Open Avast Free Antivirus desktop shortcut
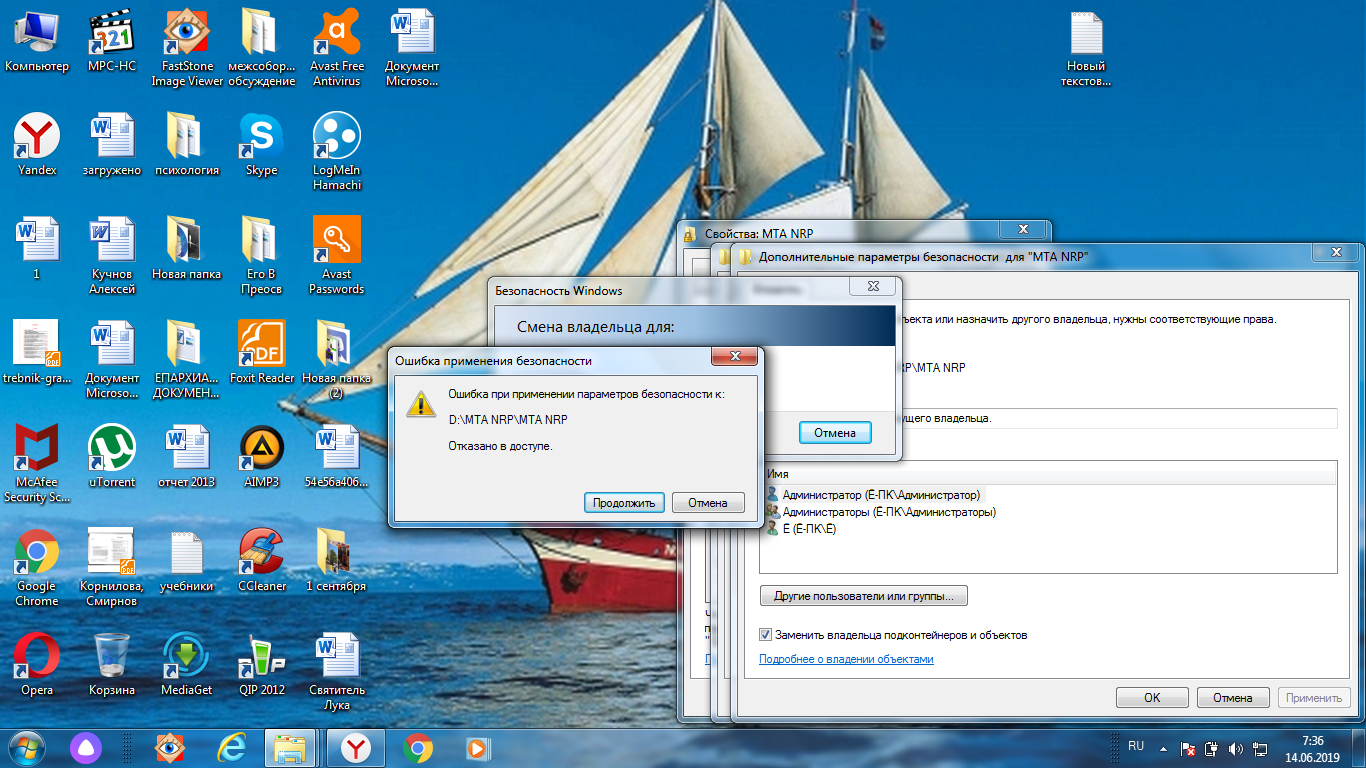This screenshot has height=768, width=1366. [x=337, y=48]
